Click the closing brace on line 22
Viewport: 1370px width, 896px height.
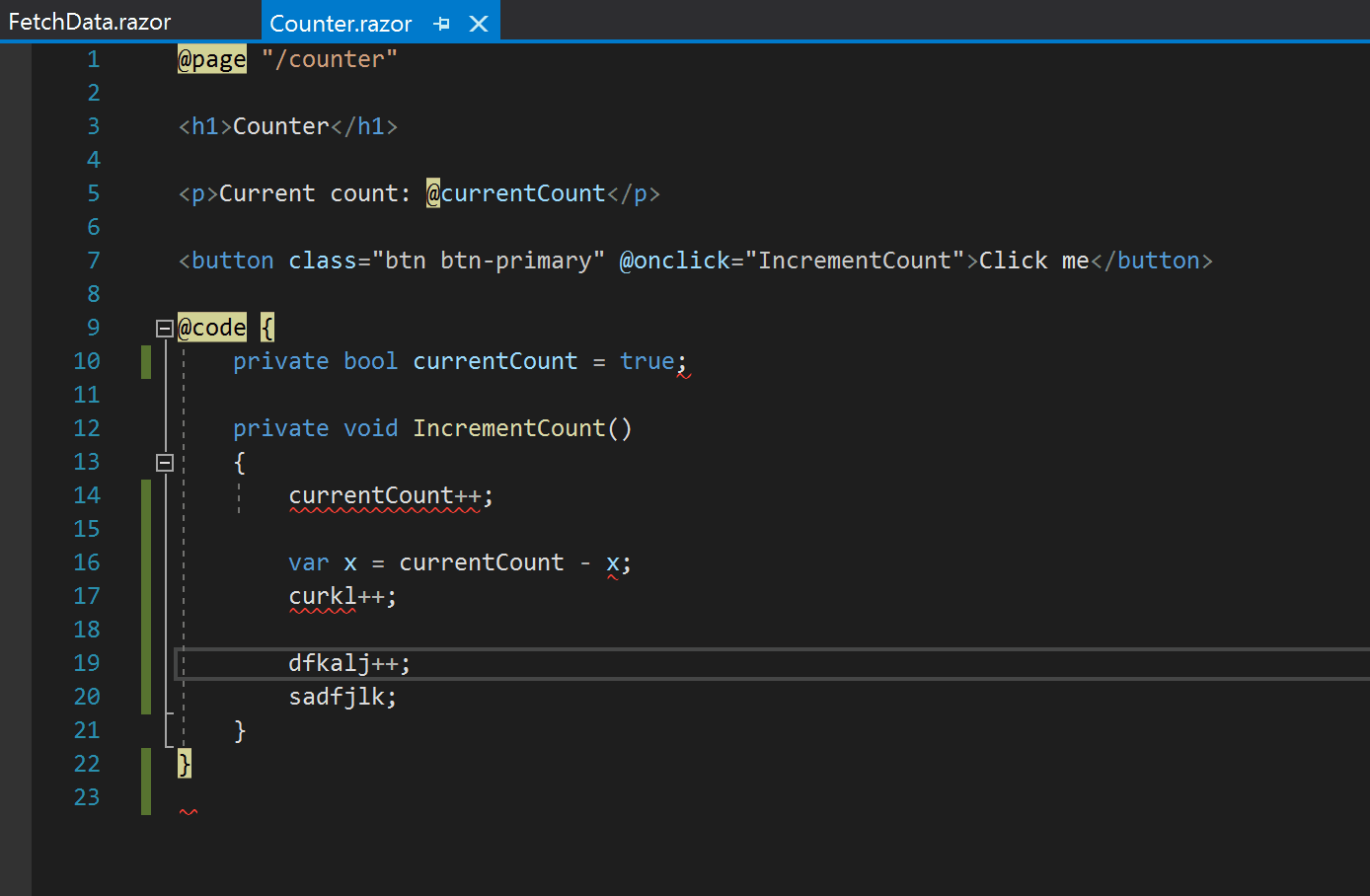[184, 763]
